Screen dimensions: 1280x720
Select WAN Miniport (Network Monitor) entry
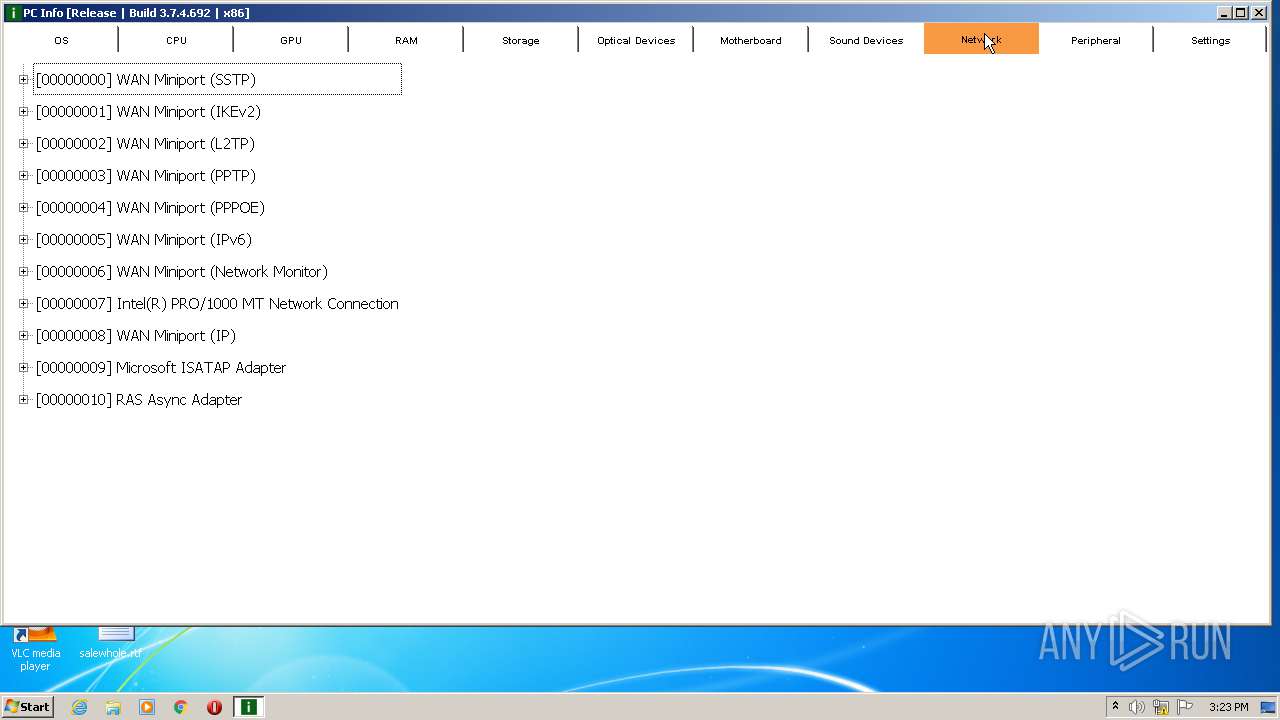point(182,272)
